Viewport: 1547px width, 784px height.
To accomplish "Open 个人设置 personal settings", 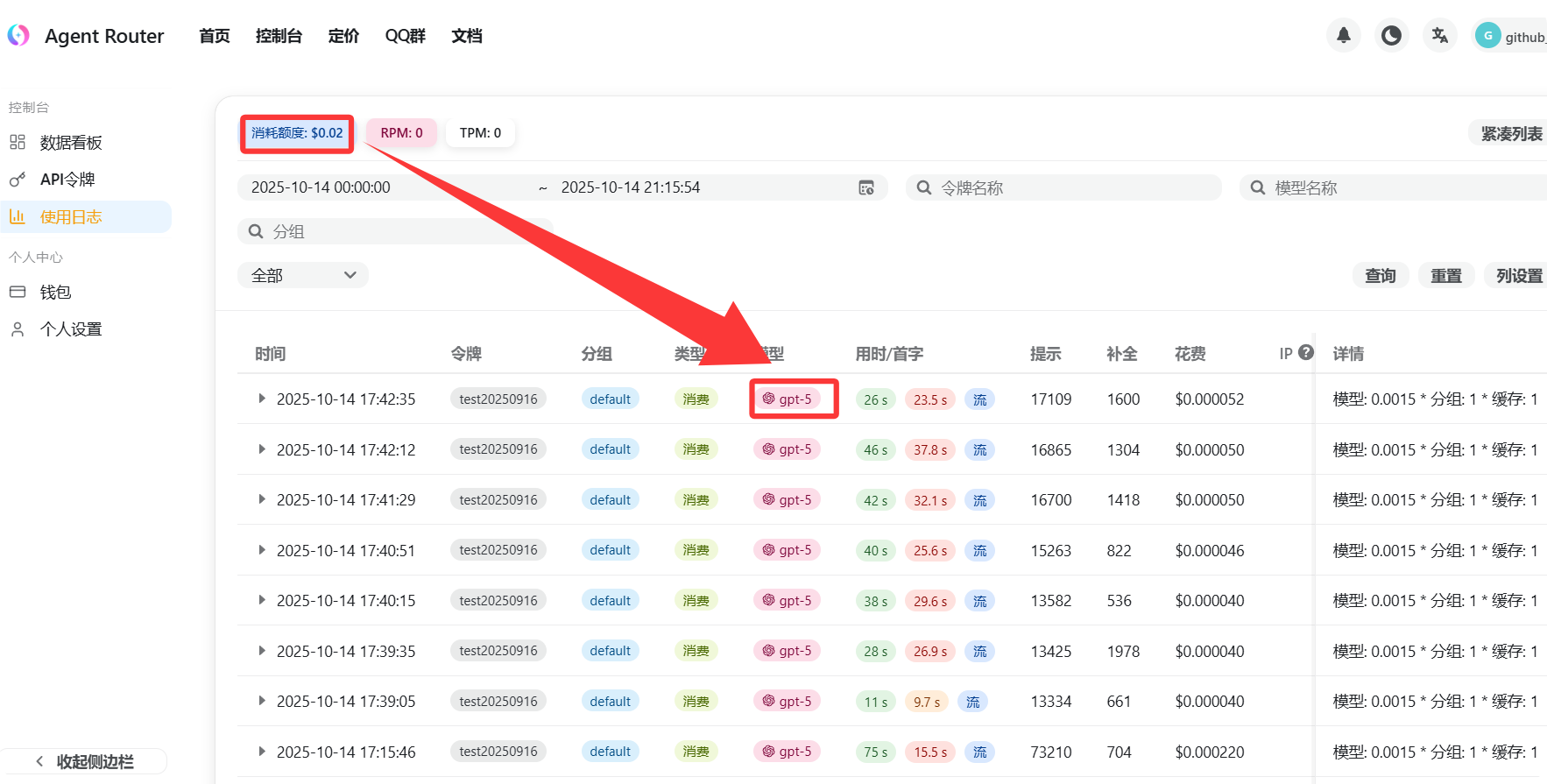I will [71, 329].
